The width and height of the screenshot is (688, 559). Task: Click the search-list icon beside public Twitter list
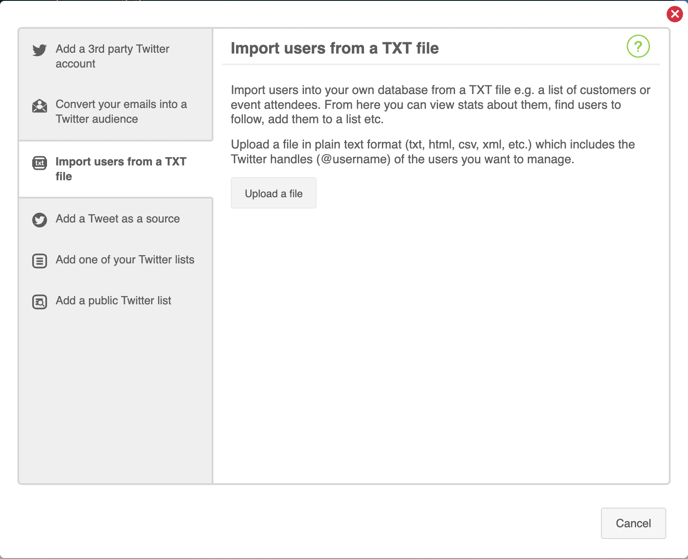(39, 302)
